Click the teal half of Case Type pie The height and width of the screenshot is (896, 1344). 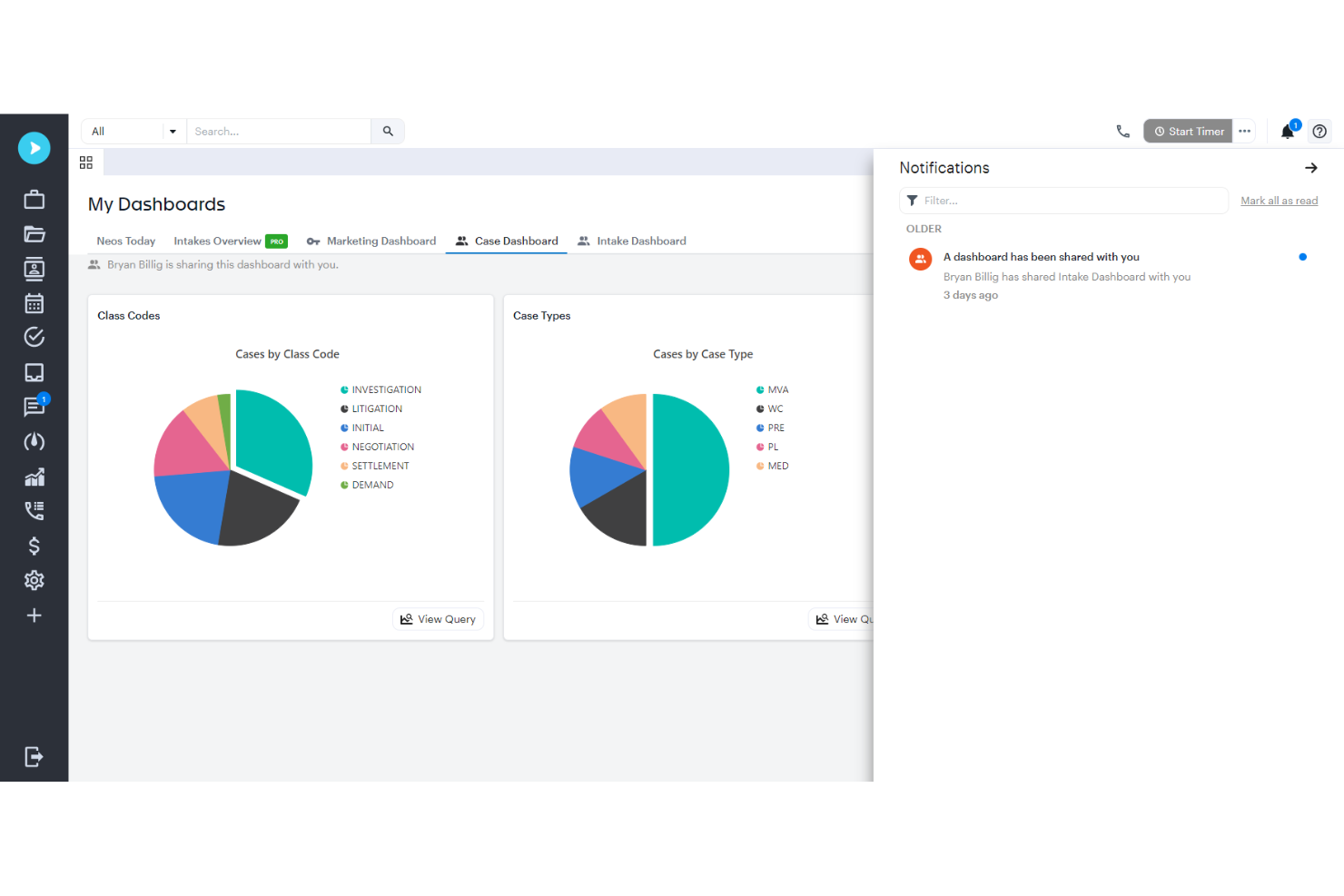(x=690, y=470)
